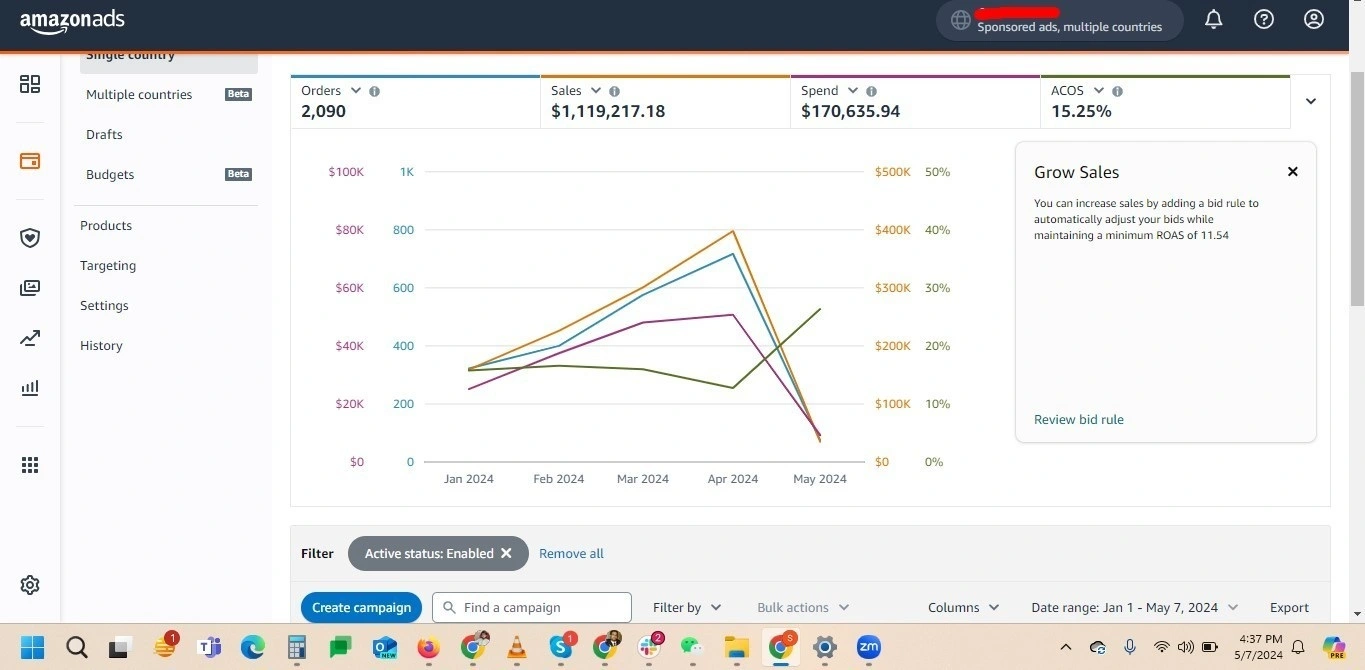Open the help question mark icon

point(1263,19)
